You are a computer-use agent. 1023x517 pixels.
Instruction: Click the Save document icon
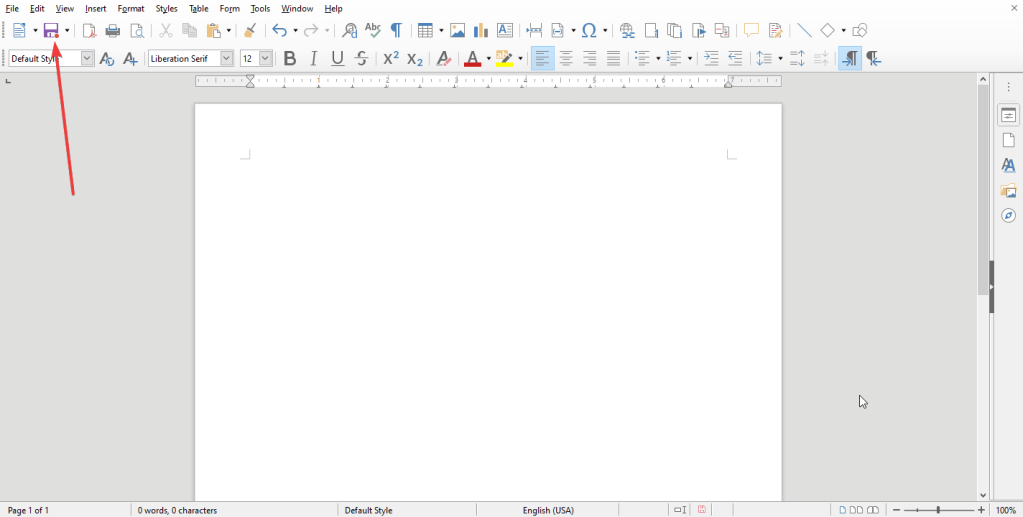click(x=50, y=31)
